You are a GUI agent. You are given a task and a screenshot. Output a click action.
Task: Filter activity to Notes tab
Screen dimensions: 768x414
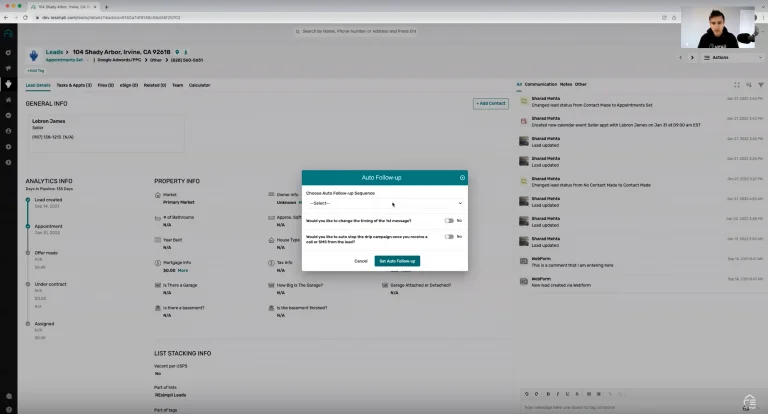(566, 84)
